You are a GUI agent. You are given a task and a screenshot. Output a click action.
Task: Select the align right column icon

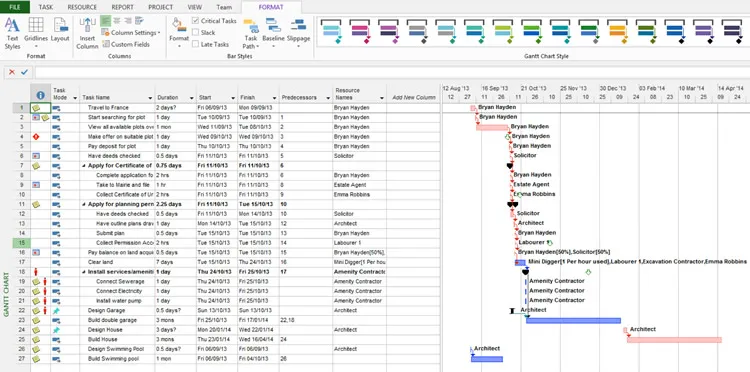(128, 21)
